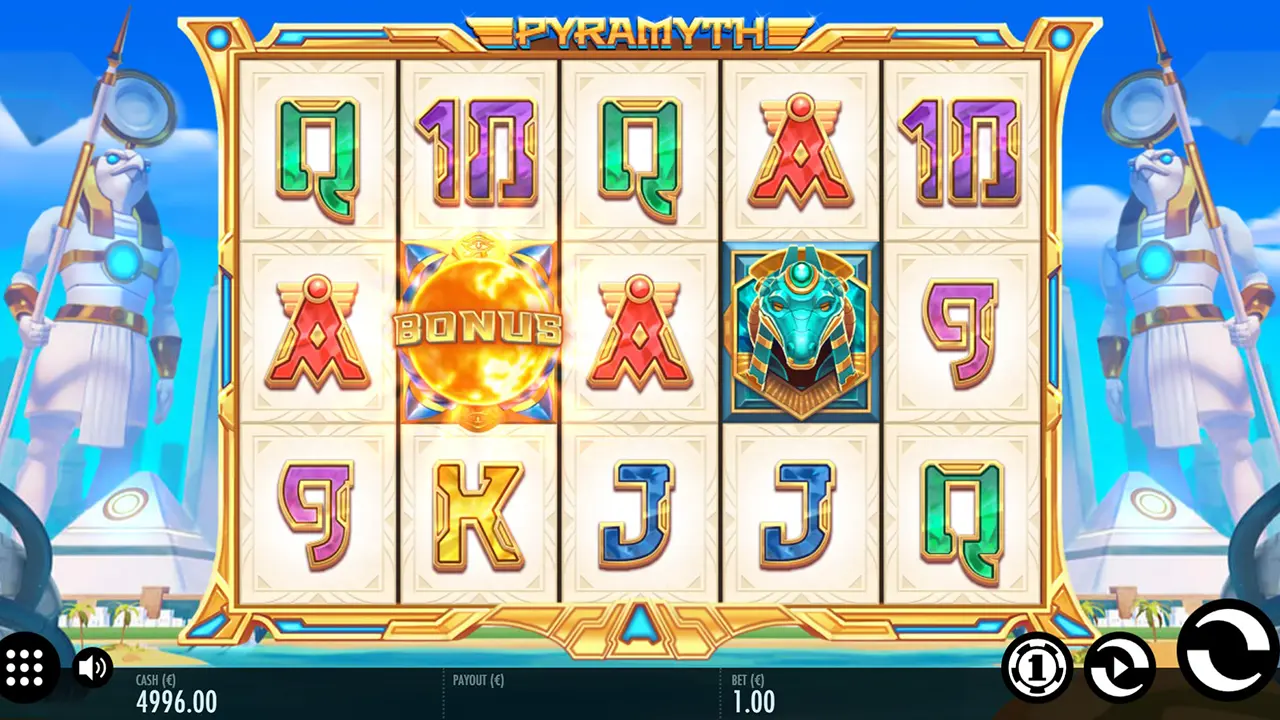Click the cash balance 4996.00

(x=176, y=701)
